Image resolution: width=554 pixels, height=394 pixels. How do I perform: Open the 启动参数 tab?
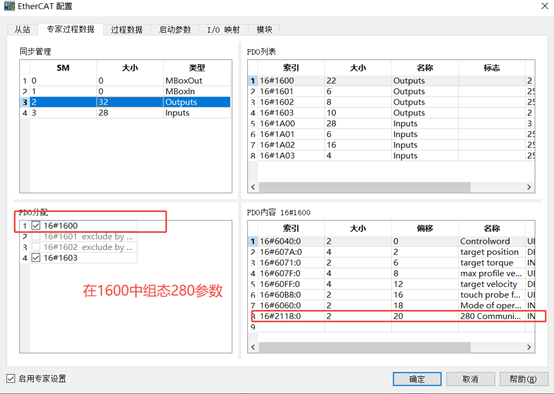(x=175, y=30)
